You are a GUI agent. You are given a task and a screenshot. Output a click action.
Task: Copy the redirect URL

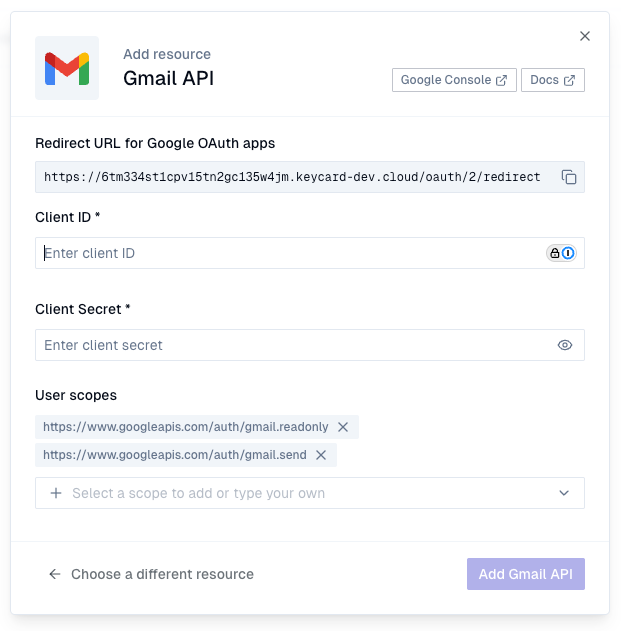569,177
